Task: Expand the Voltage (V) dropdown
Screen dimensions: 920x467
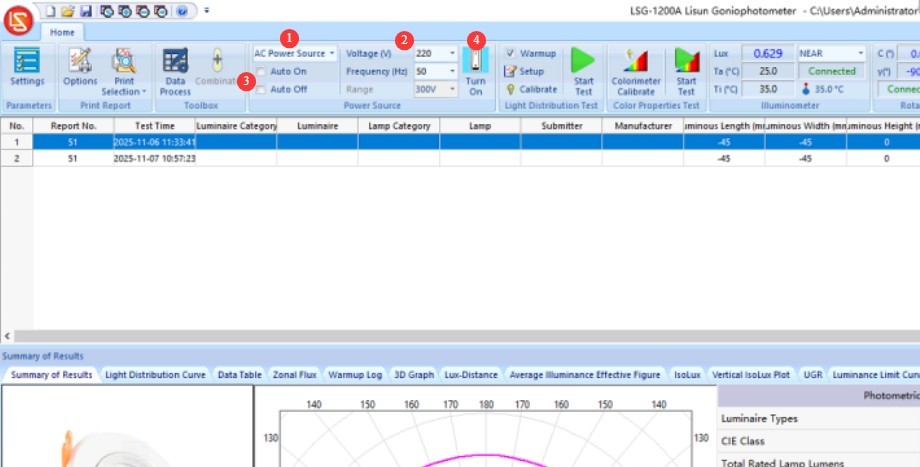Action: (x=452, y=53)
